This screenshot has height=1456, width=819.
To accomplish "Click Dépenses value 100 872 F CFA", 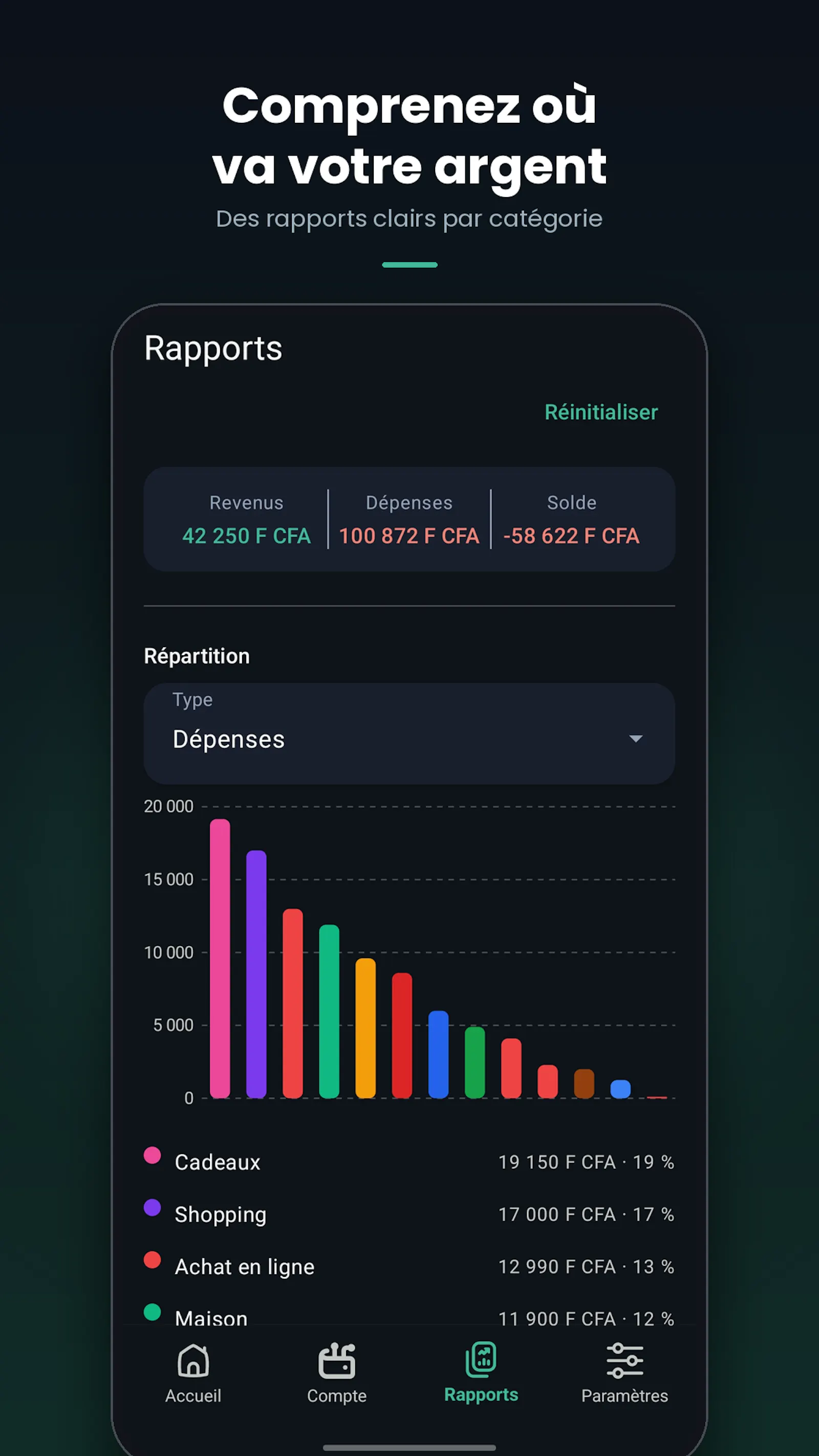I will [x=409, y=536].
